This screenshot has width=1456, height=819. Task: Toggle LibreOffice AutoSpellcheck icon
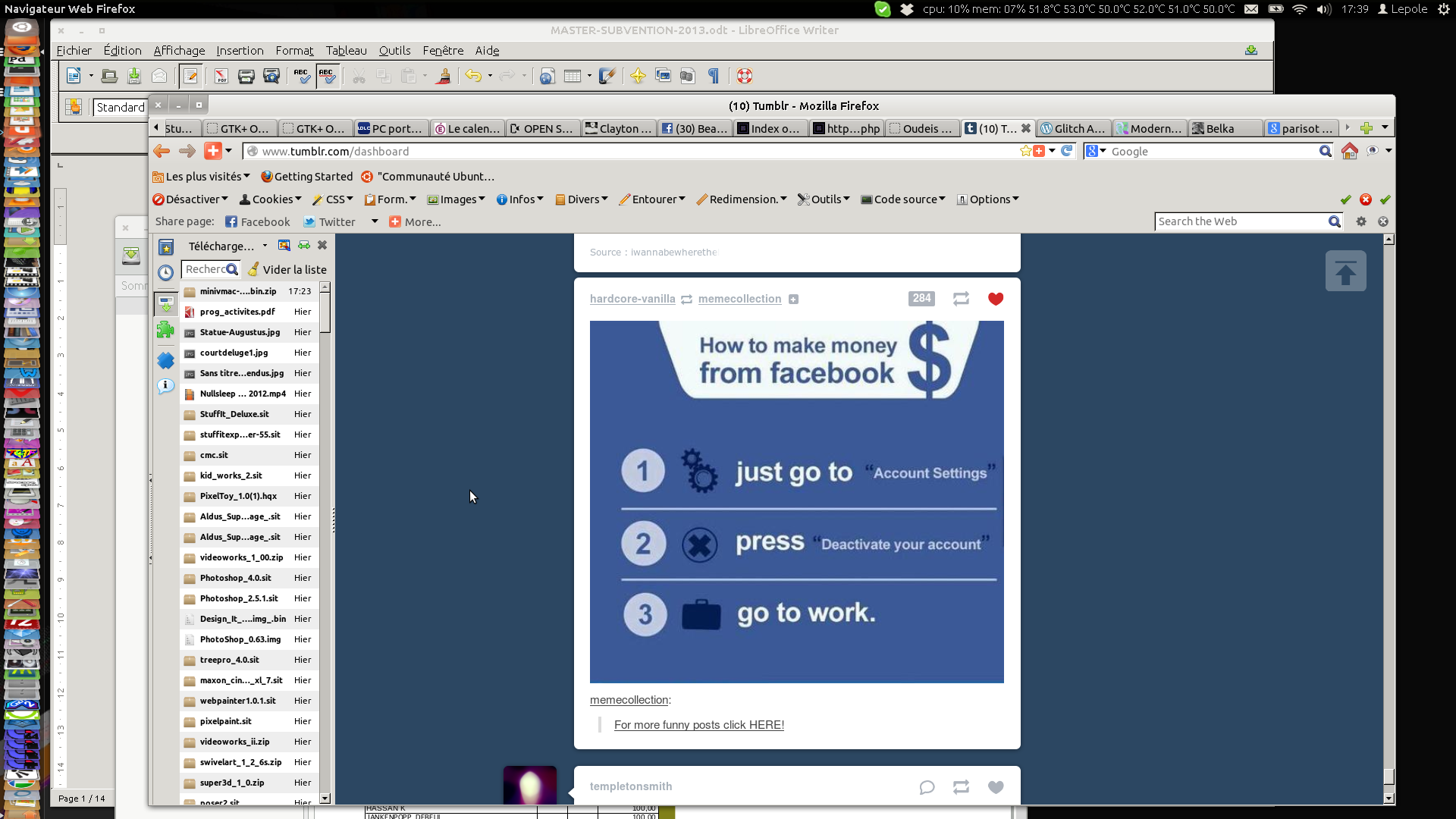coord(327,76)
